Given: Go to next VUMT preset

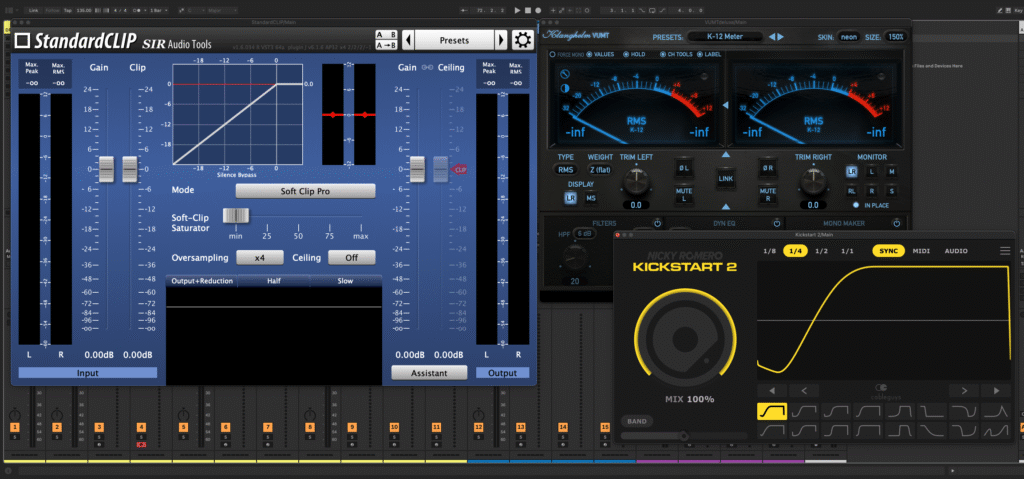Looking at the screenshot, I should coord(780,37).
